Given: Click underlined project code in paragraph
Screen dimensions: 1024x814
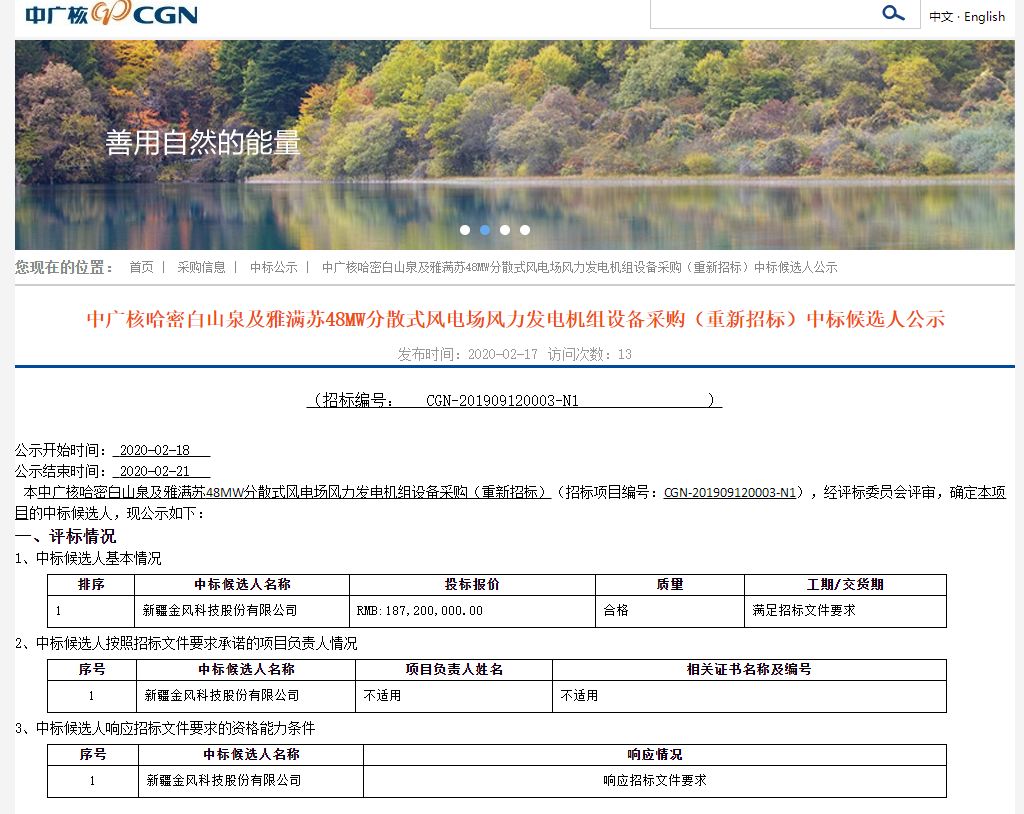Looking at the screenshot, I should point(730,493).
